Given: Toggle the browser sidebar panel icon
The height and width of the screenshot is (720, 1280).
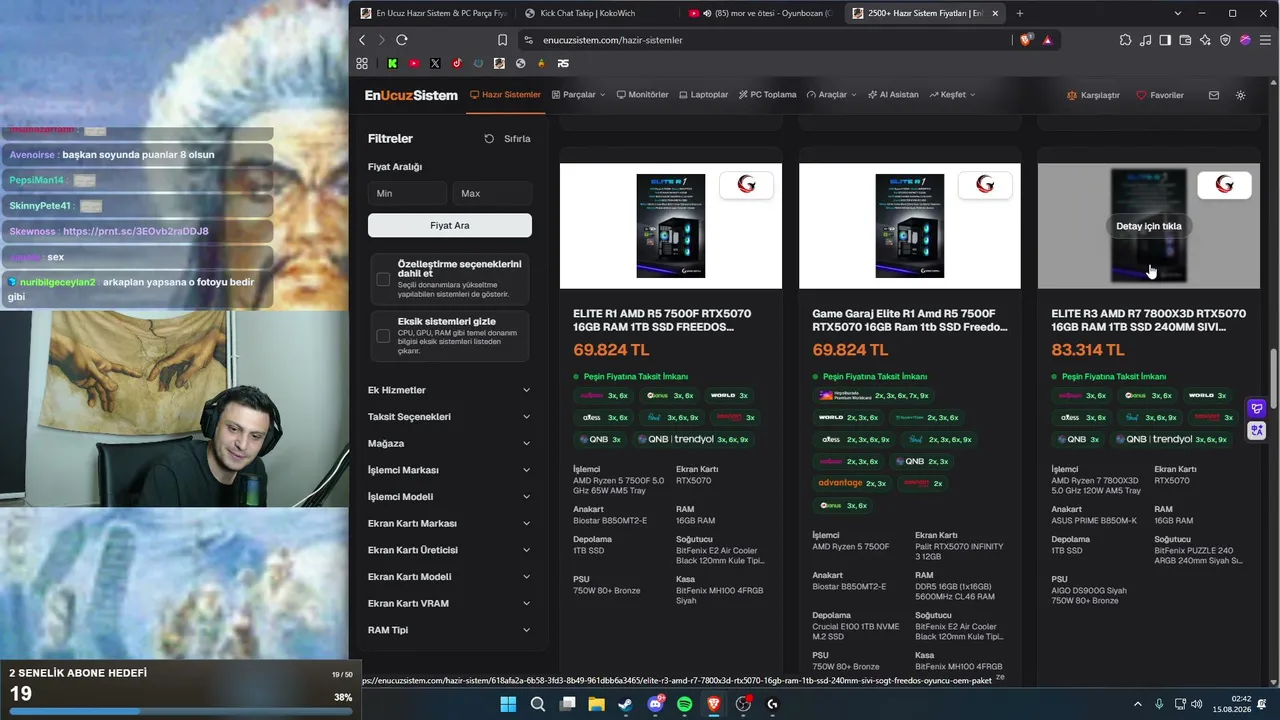Looking at the screenshot, I should pyautogui.click(x=1165, y=40).
